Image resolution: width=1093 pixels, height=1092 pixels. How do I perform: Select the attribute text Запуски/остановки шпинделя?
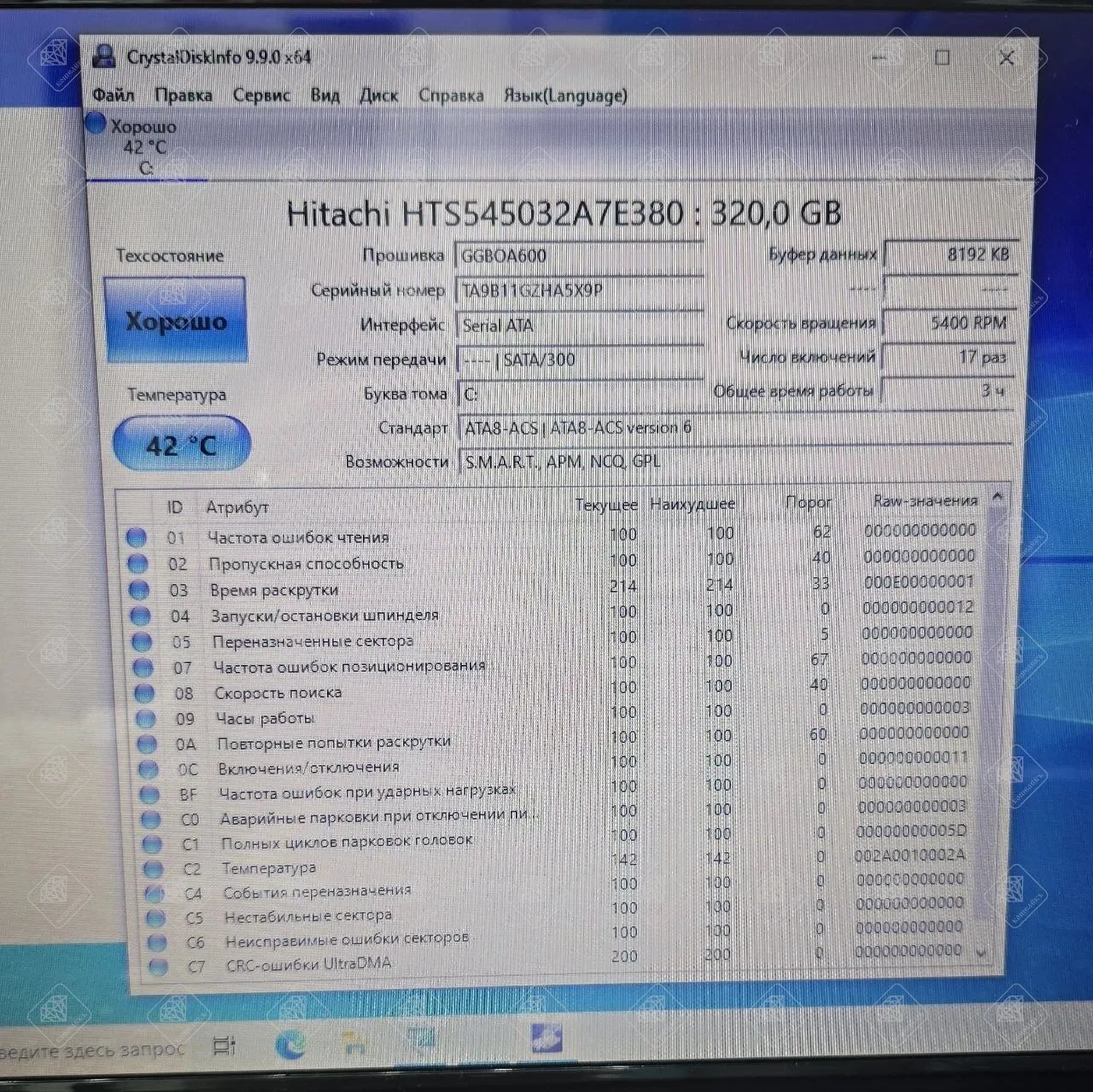point(325,615)
